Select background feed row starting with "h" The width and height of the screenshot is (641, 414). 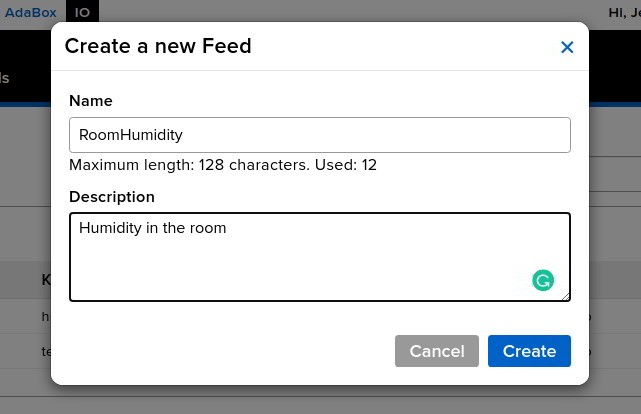coord(25,316)
